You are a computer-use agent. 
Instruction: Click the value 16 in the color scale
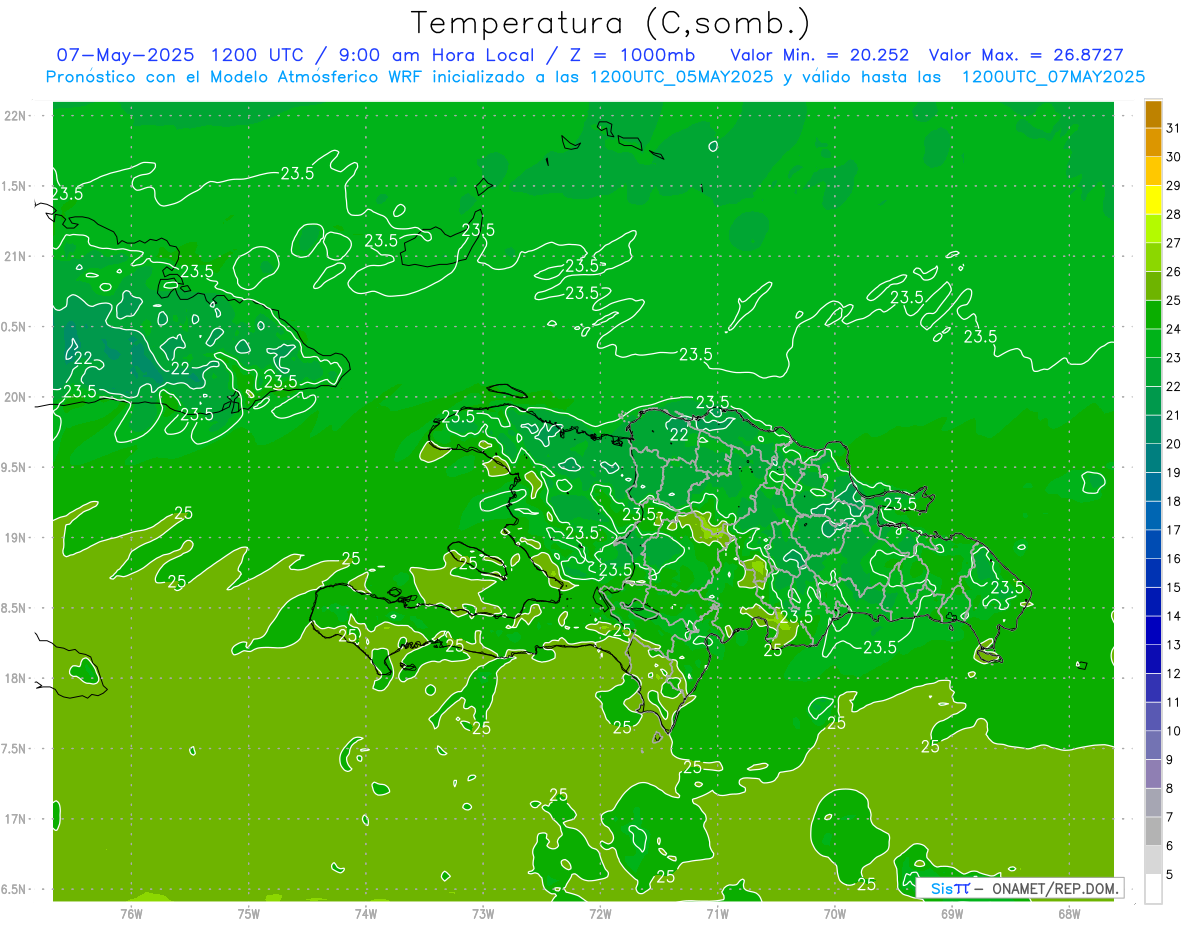(1174, 559)
